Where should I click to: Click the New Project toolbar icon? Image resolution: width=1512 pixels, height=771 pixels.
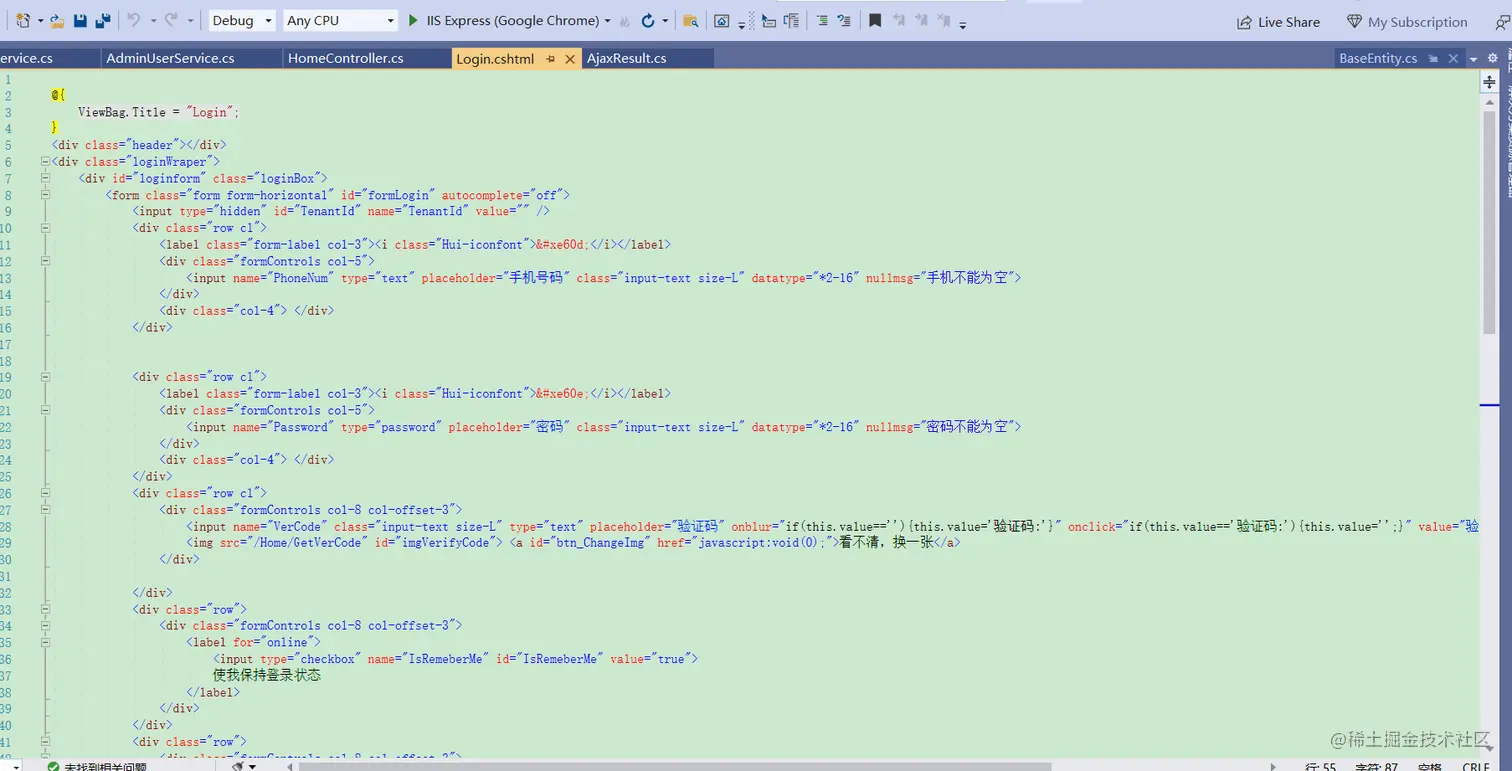tap(23, 20)
